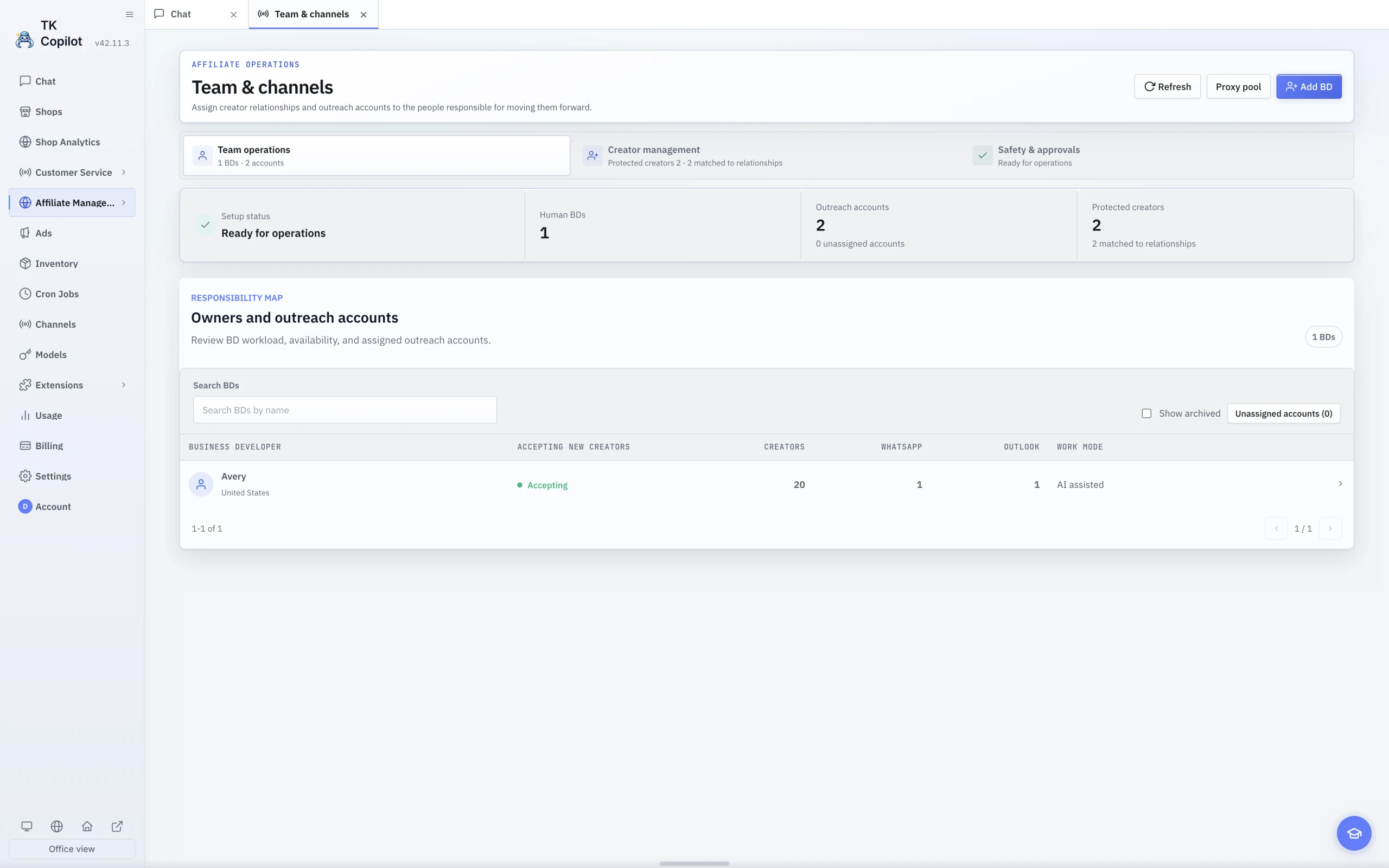1389x868 pixels.
Task: Open Chat from the sidebar
Action: 72,81
